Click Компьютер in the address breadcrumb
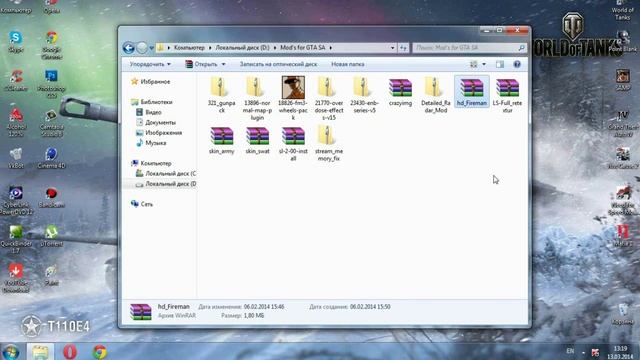 [189, 48]
